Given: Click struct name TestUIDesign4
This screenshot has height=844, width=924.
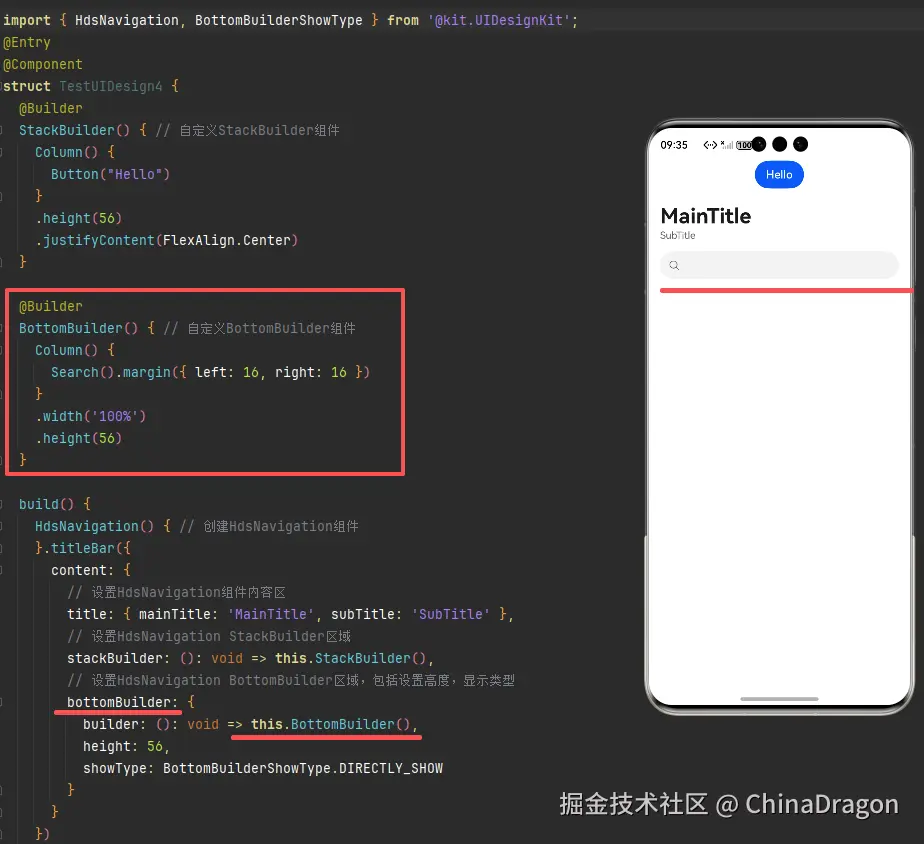Looking at the screenshot, I should point(110,86).
